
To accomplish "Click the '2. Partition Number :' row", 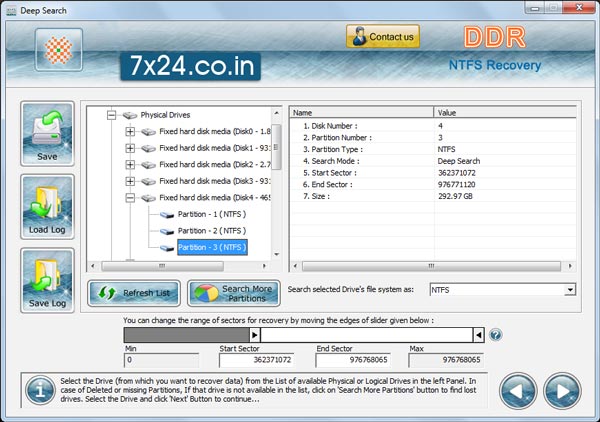I will (x=433, y=138).
